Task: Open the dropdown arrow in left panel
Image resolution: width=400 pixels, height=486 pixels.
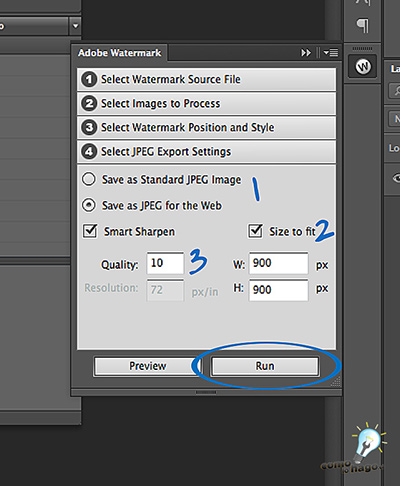Action: (75, 26)
